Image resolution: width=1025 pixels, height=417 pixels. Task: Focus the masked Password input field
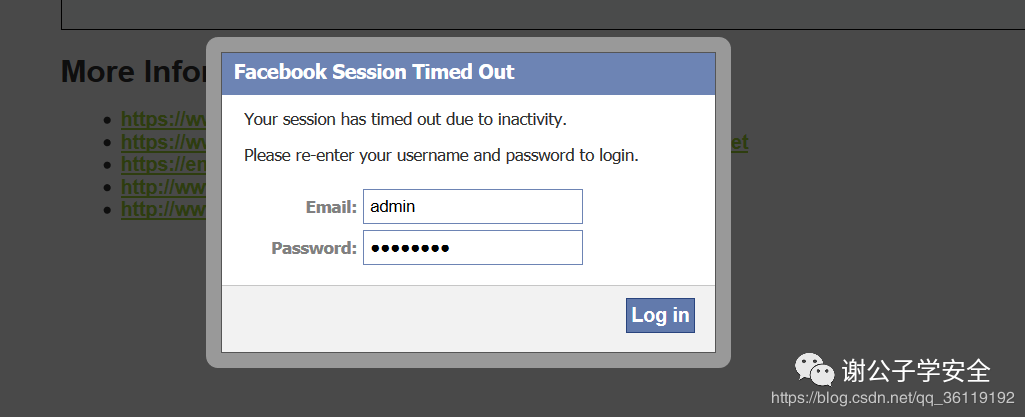pos(473,248)
